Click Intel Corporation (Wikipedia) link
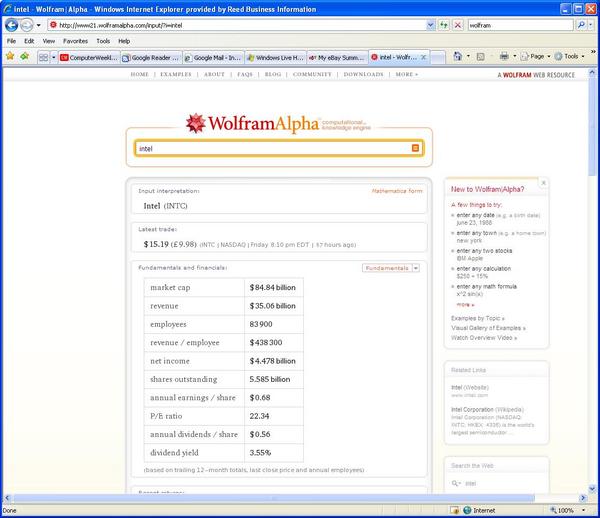600x518 pixels. coord(488,409)
